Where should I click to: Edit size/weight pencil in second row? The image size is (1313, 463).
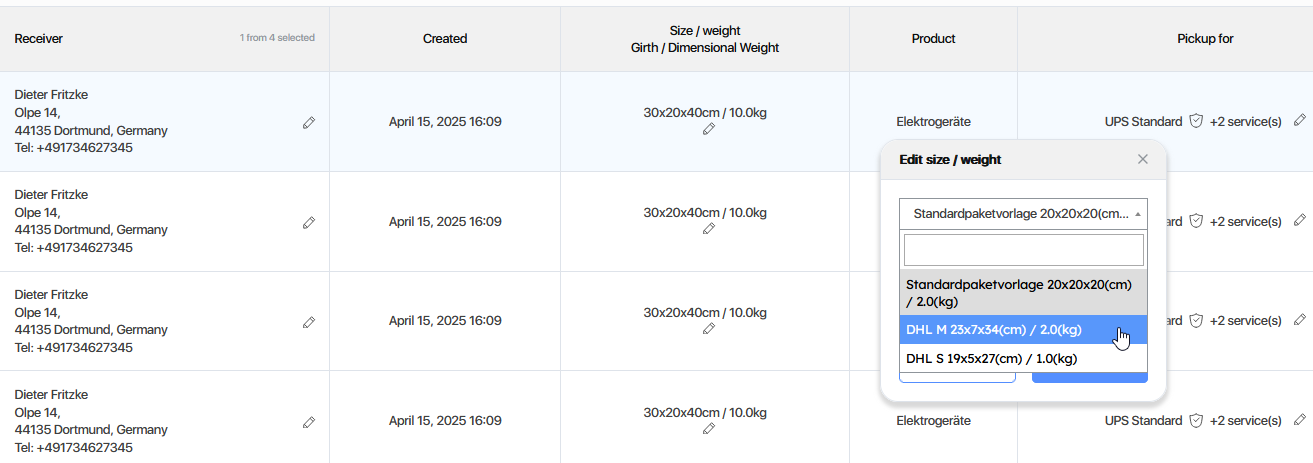click(x=709, y=229)
